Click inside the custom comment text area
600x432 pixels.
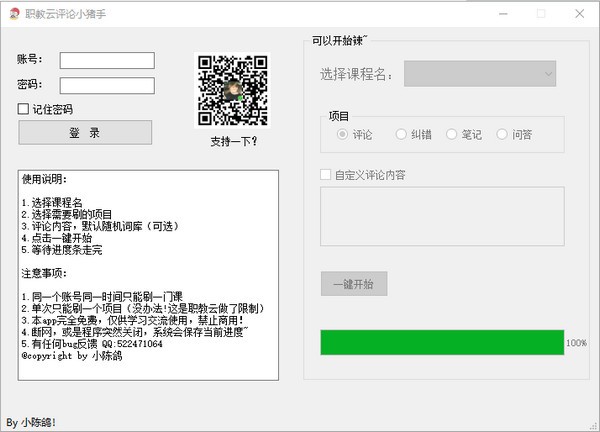pos(442,216)
